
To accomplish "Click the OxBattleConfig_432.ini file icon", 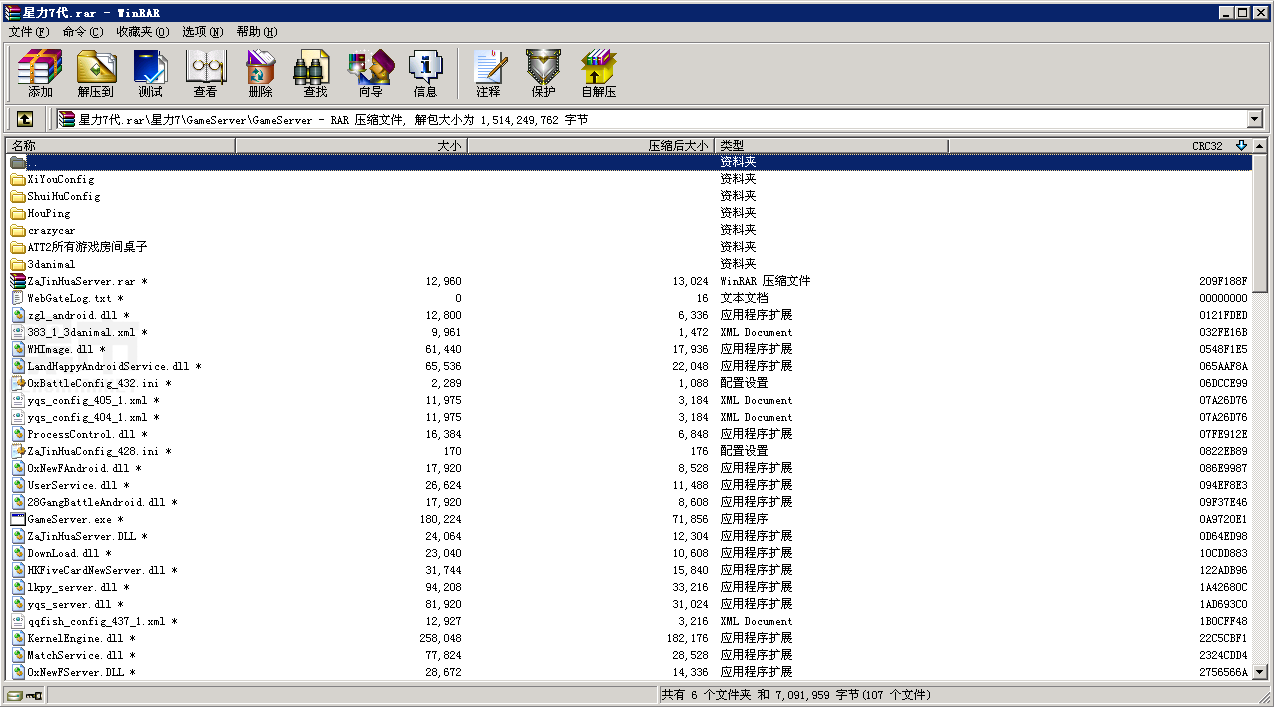I will pyautogui.click(x=18, y=383).
